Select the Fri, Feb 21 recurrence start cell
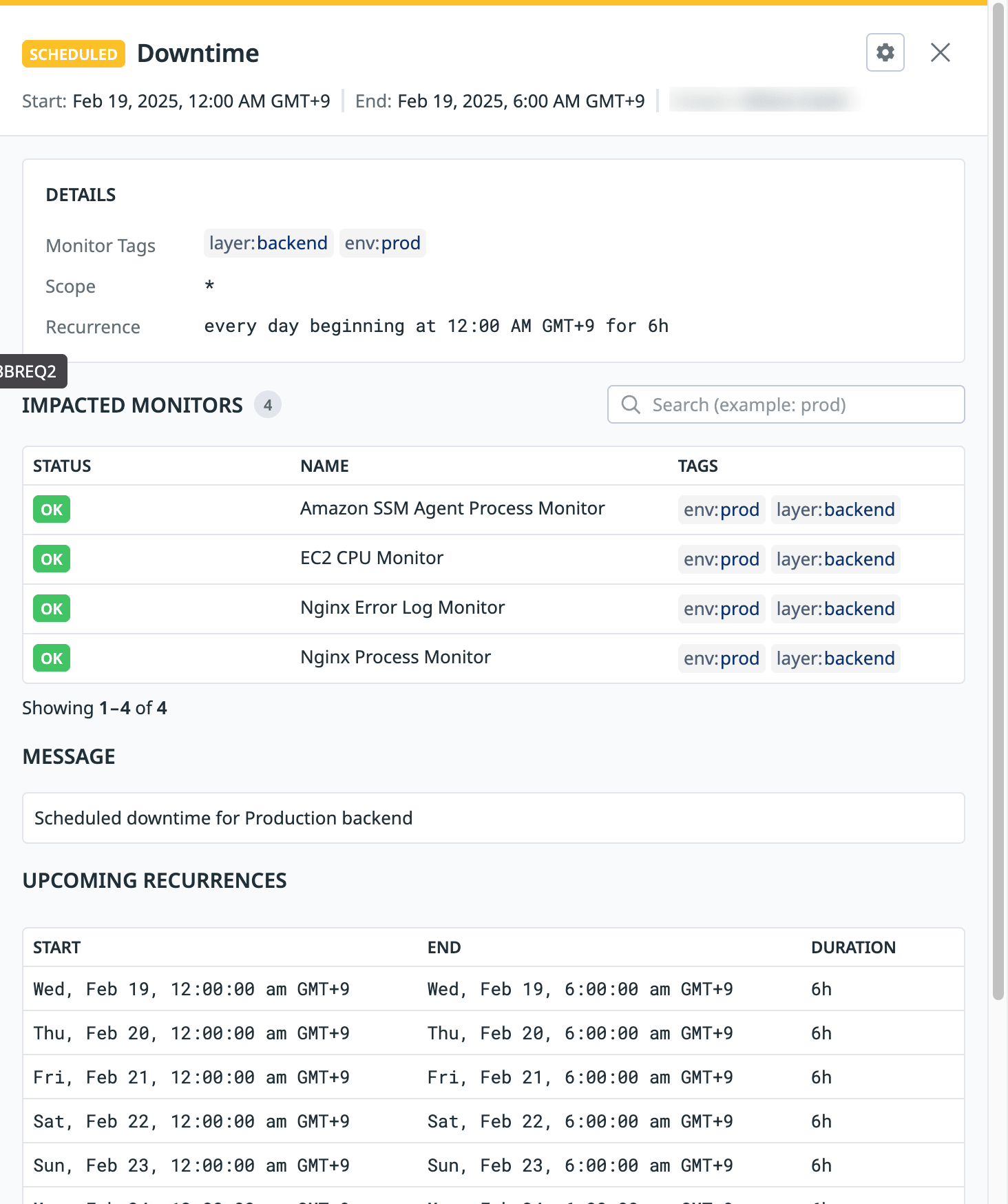This screenshot has height=1204, width=1008. coord(191,1077)
